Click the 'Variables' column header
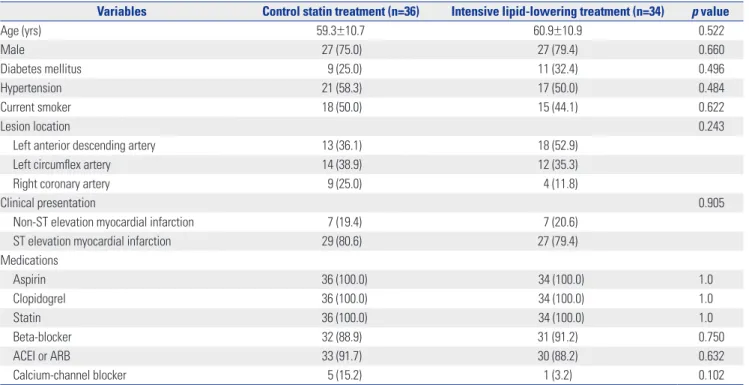The image size is (749, 385). tap(121, 11)
